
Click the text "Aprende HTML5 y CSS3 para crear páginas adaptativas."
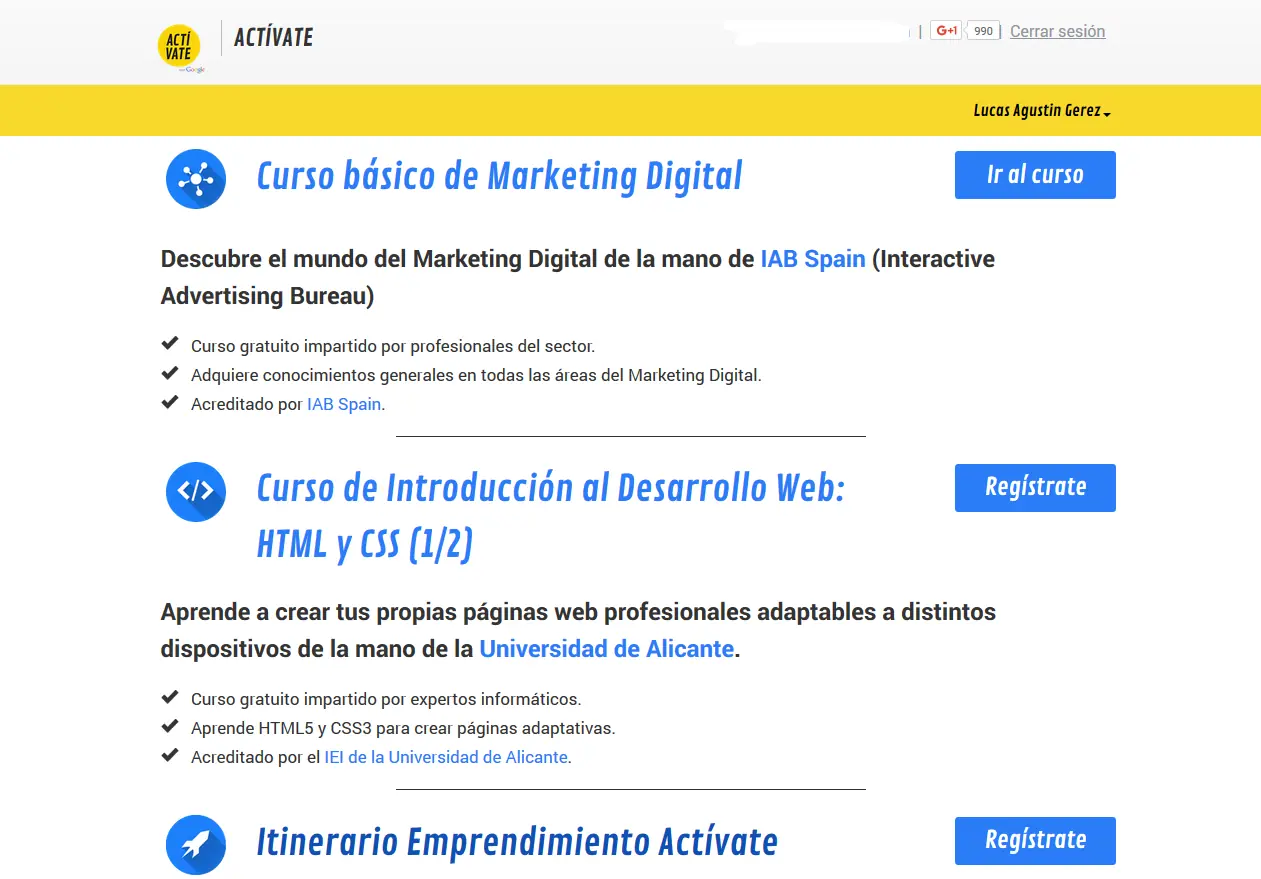(403, 728)
